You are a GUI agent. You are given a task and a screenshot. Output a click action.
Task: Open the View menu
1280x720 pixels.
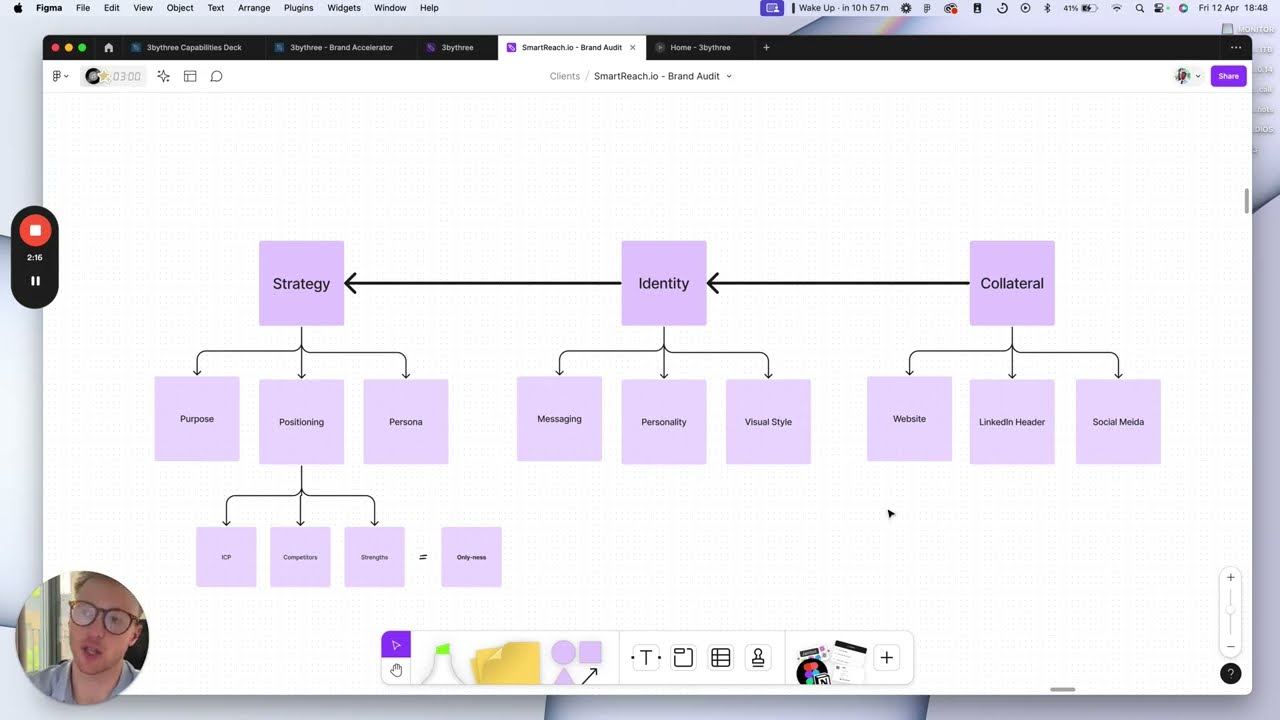143,7
